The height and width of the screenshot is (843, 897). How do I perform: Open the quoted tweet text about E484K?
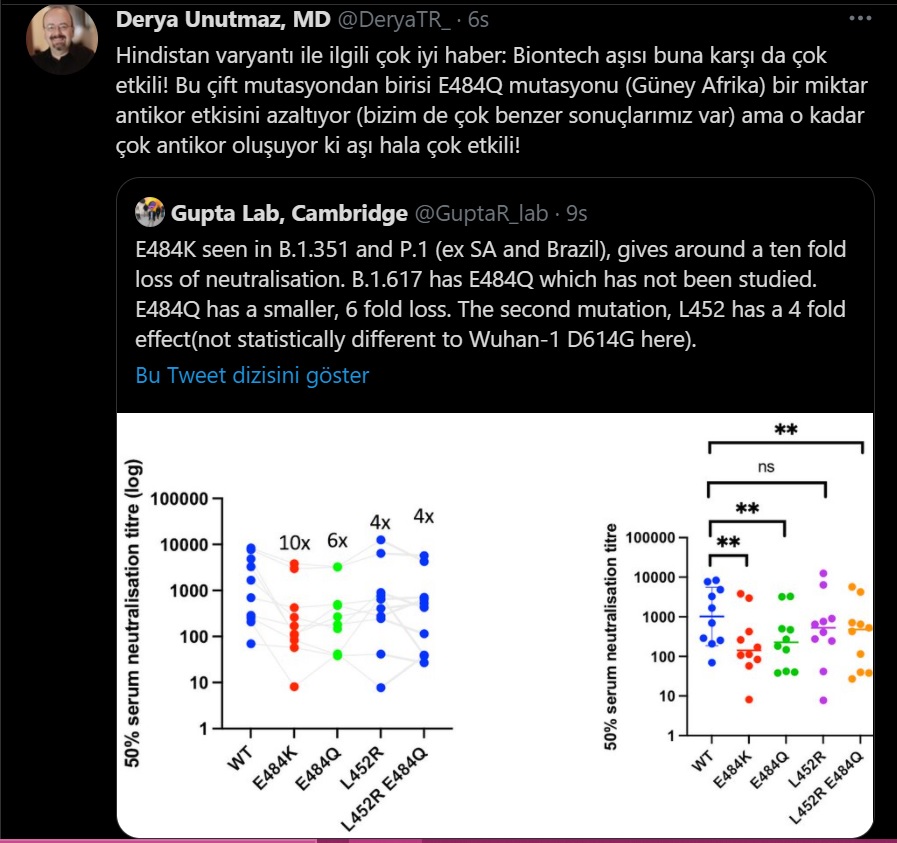(490, 294)
